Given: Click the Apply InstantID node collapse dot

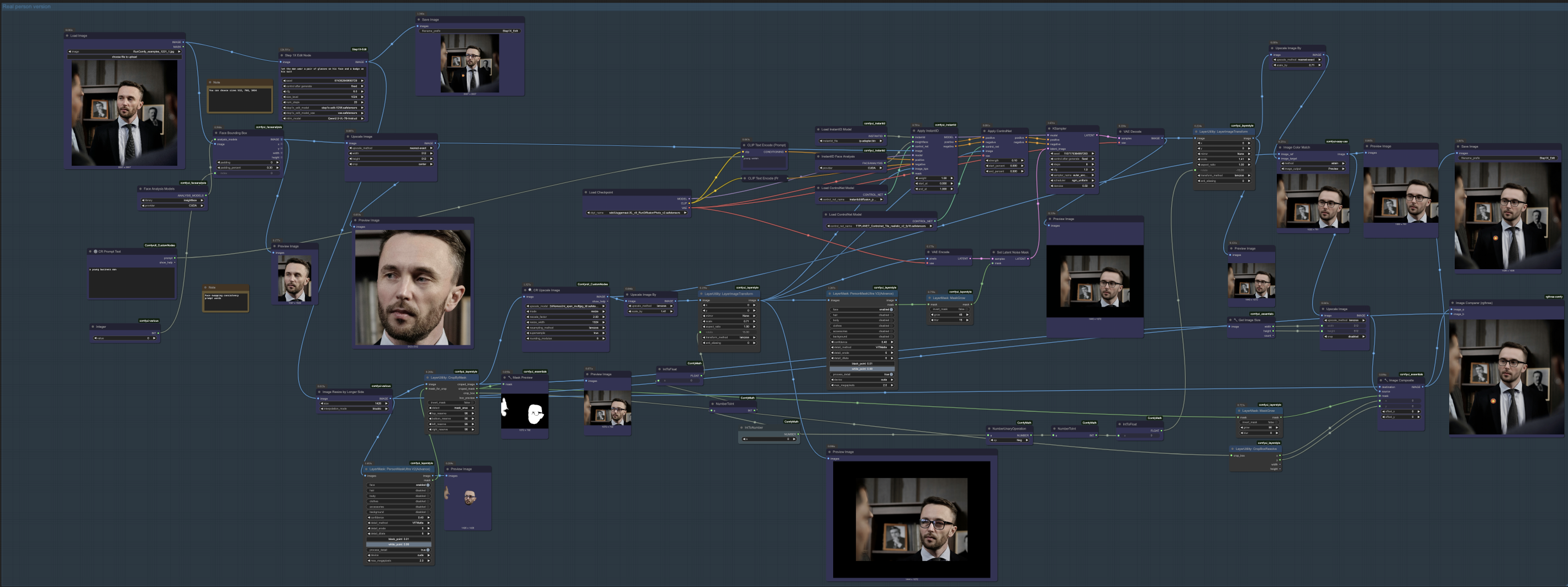Looking at the screenshot, I should pyautogui.click(x=914, y=131).
